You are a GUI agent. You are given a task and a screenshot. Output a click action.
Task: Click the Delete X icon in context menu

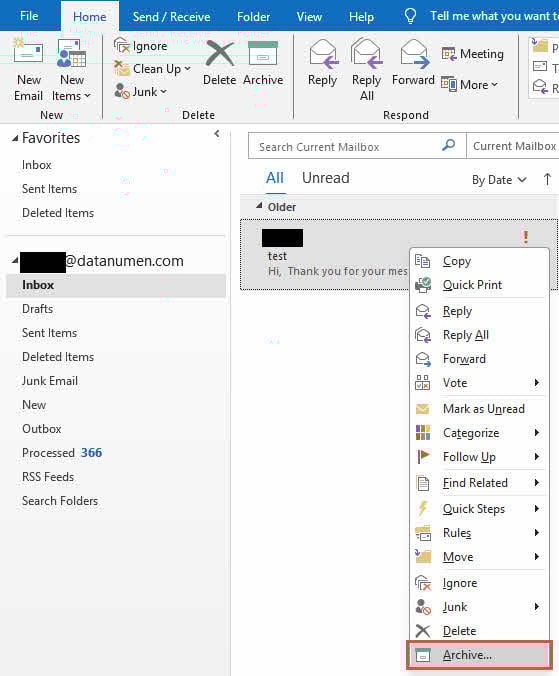point(423,631)
